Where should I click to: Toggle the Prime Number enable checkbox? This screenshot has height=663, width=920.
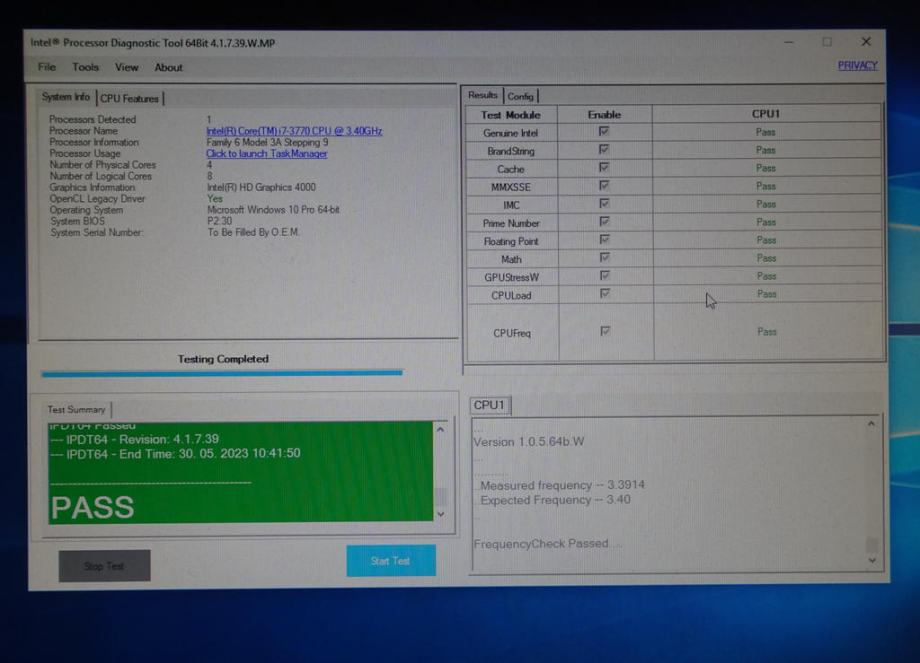point(604,222)
